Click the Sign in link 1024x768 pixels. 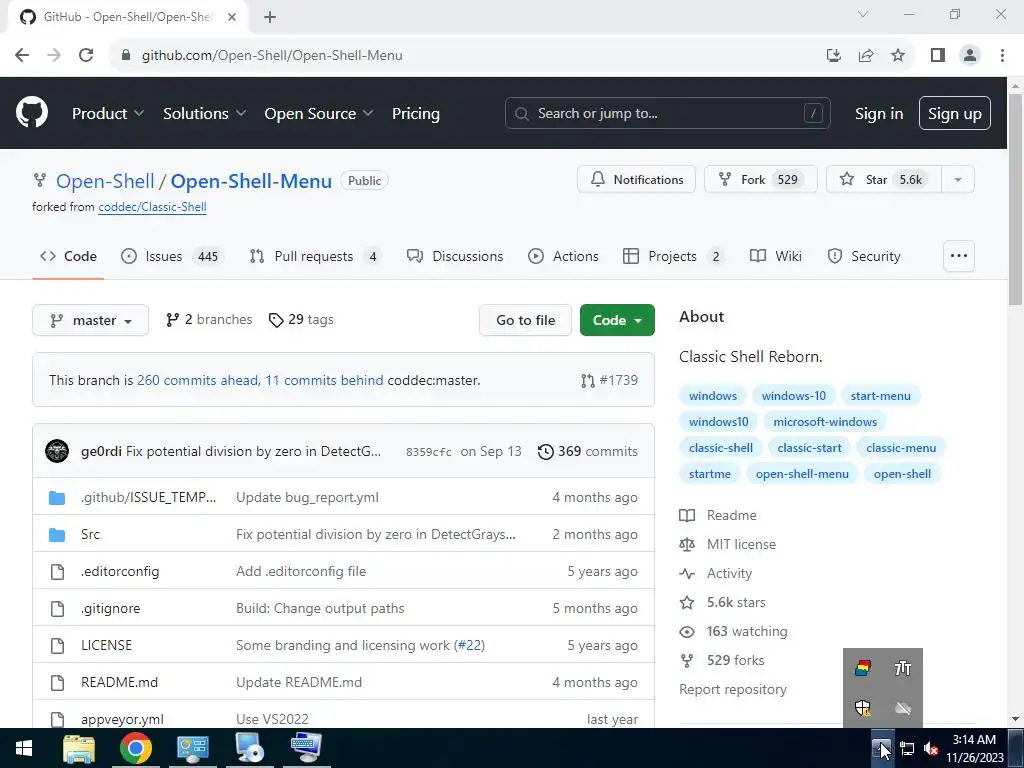pyautogui.click(x=879, y=114)
